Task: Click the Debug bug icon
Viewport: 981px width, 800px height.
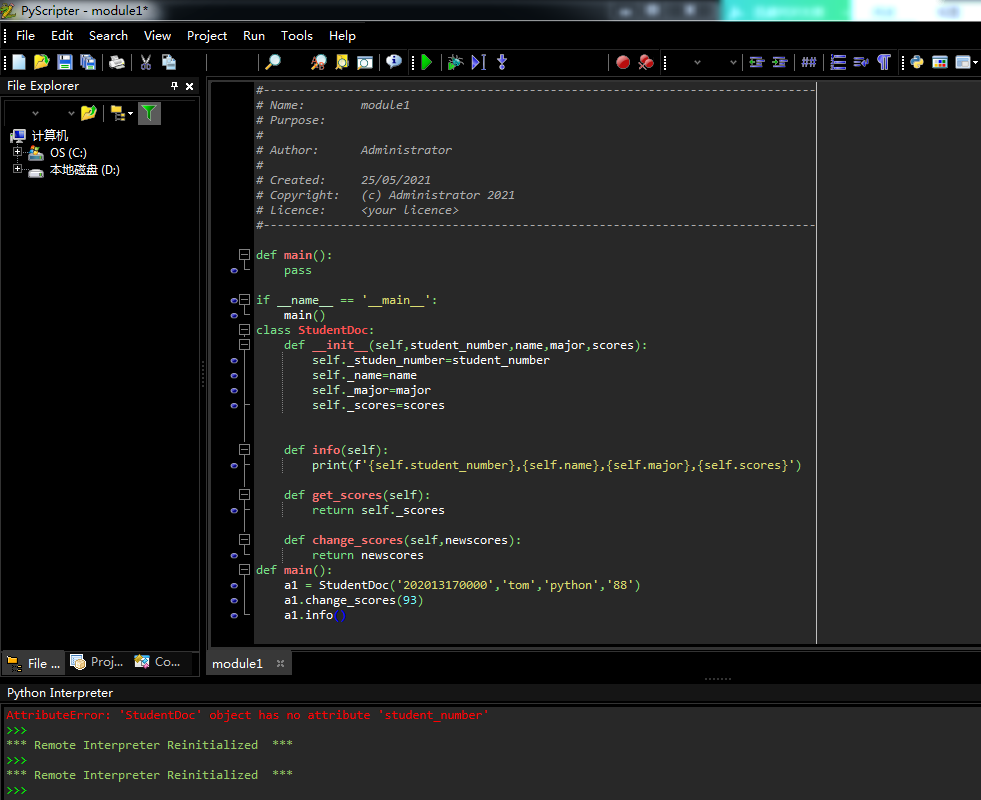Action: point(455,62)
